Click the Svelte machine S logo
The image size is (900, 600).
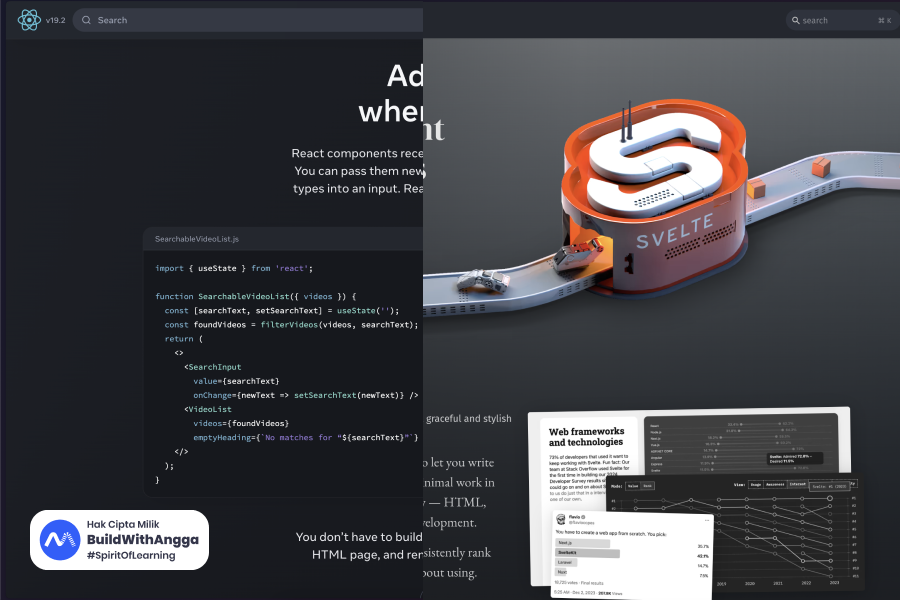point(655,165)
